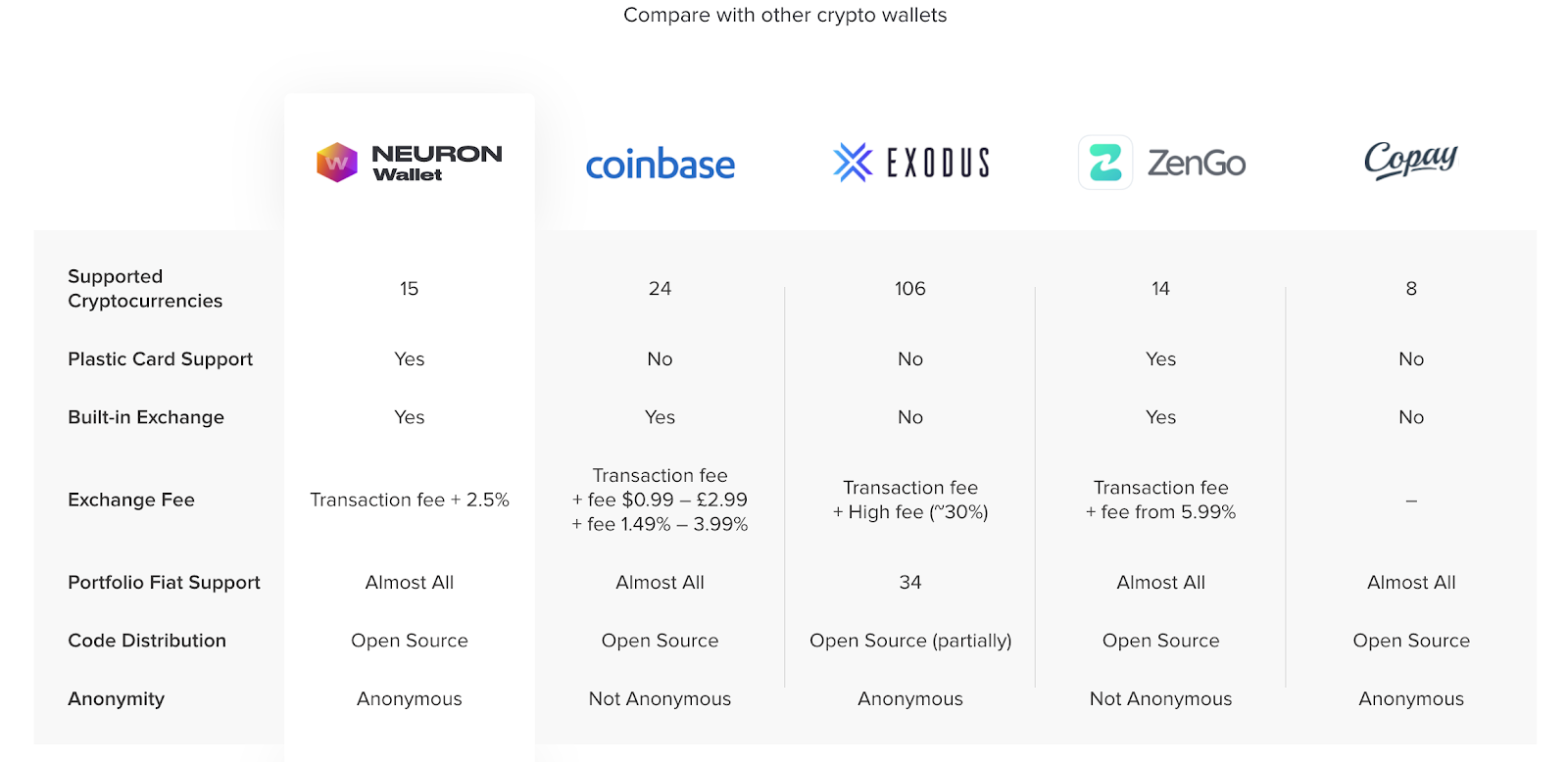
Task: Click the ZenGo wordmark text
Action: point(1196,163)
